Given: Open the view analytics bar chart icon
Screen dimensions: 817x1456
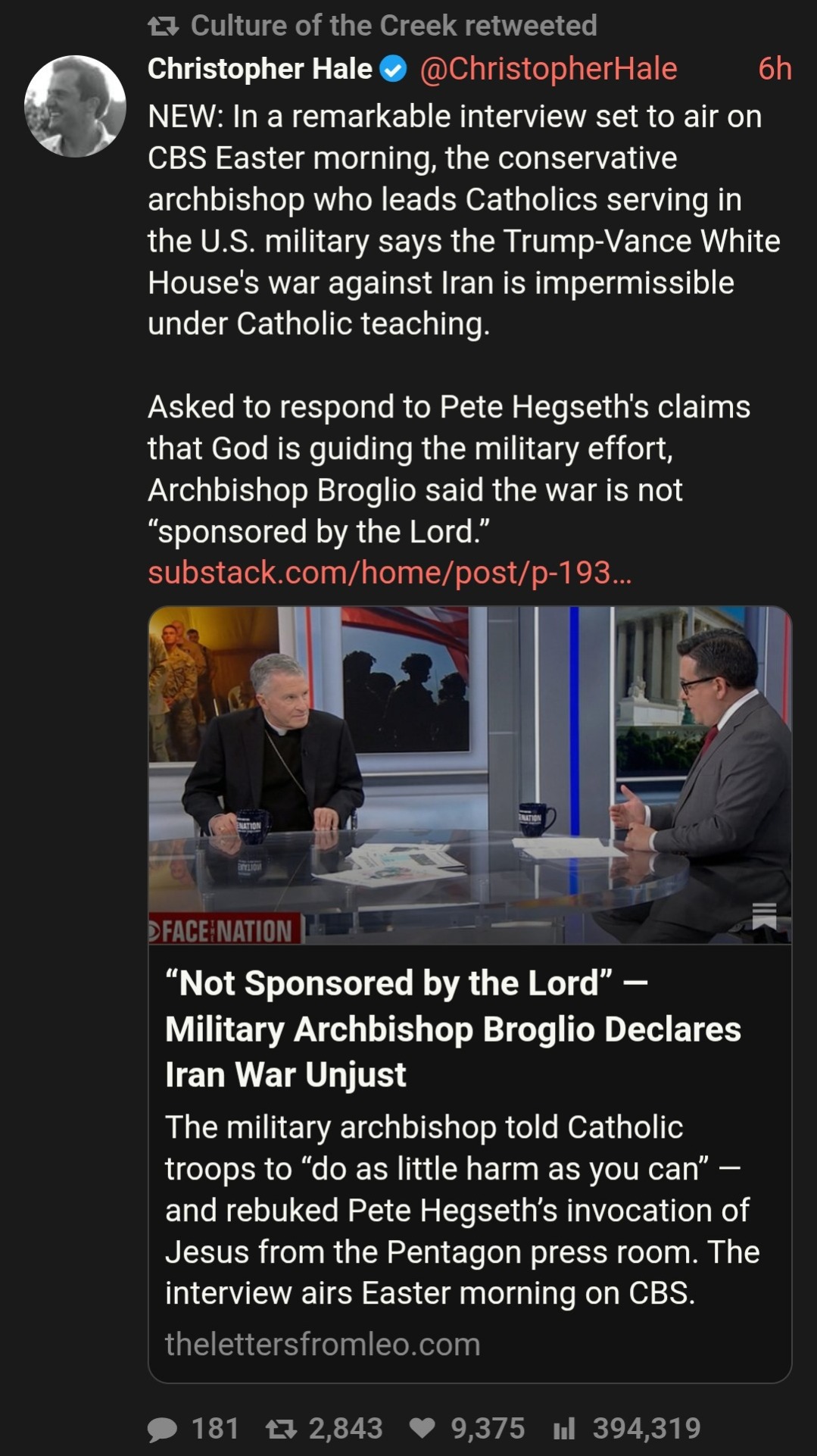Looking at the screenshot, I should tap(564, 1429).
